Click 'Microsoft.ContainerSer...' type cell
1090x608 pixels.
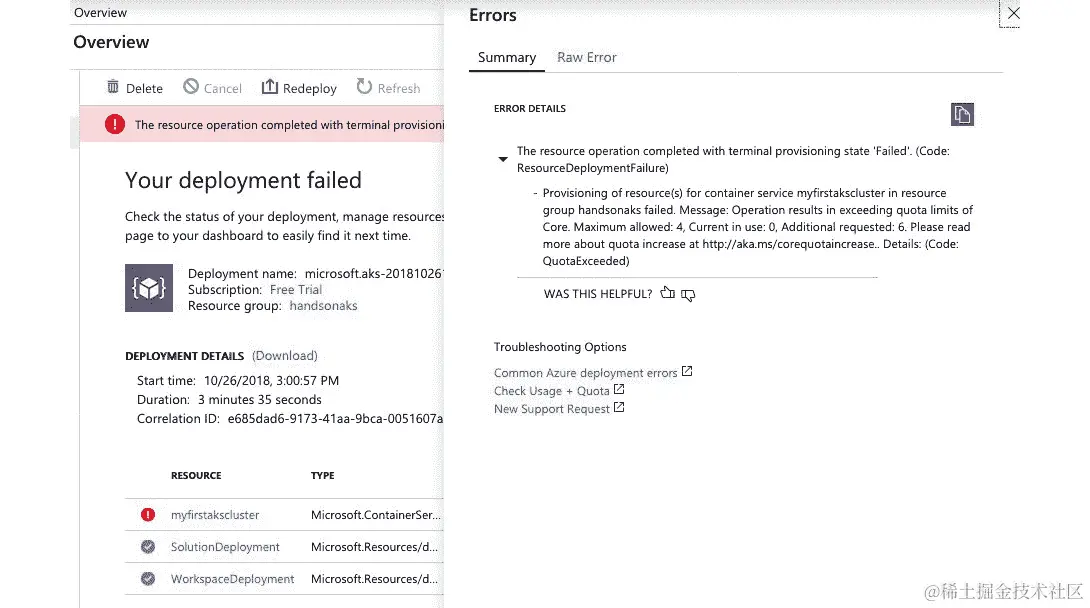pyautogui.click(x=375, y=515)
